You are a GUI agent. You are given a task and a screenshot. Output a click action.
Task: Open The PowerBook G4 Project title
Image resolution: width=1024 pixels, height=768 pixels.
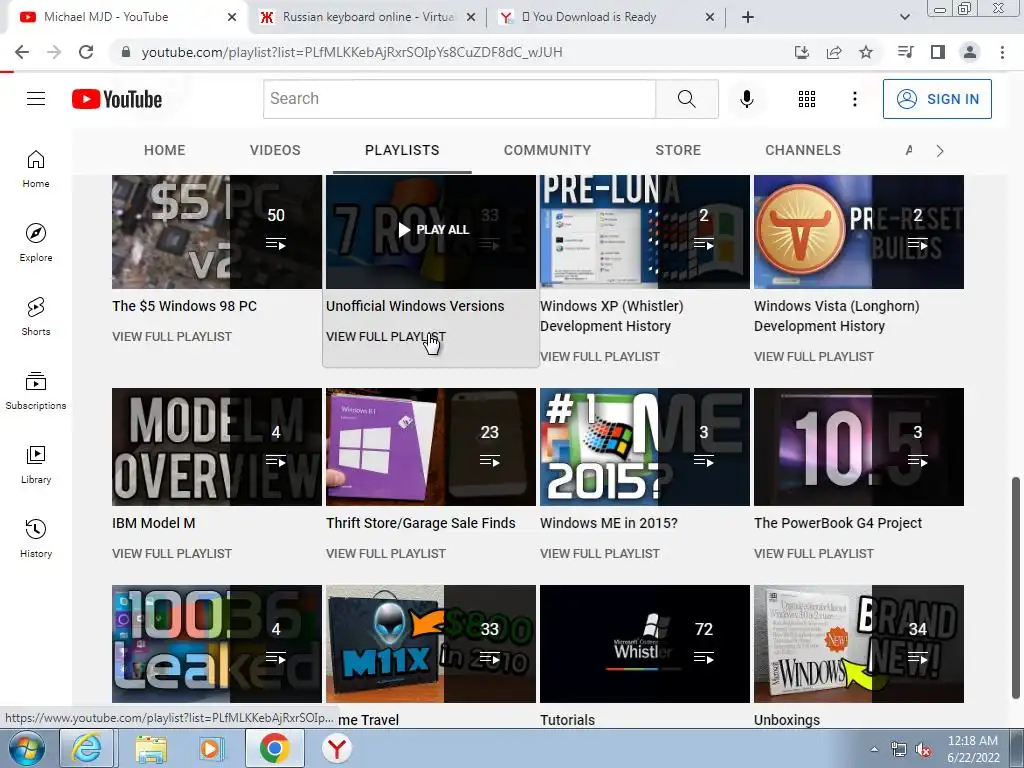tap(838, 523)
